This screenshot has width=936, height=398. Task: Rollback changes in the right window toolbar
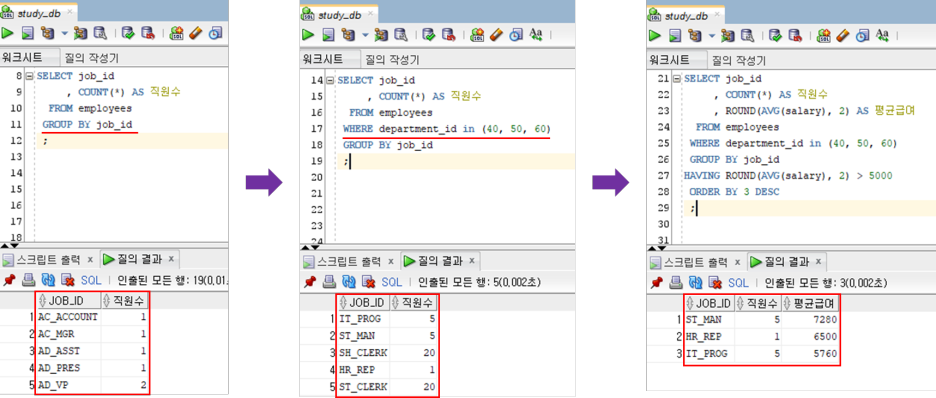click(x=795, y=35)
